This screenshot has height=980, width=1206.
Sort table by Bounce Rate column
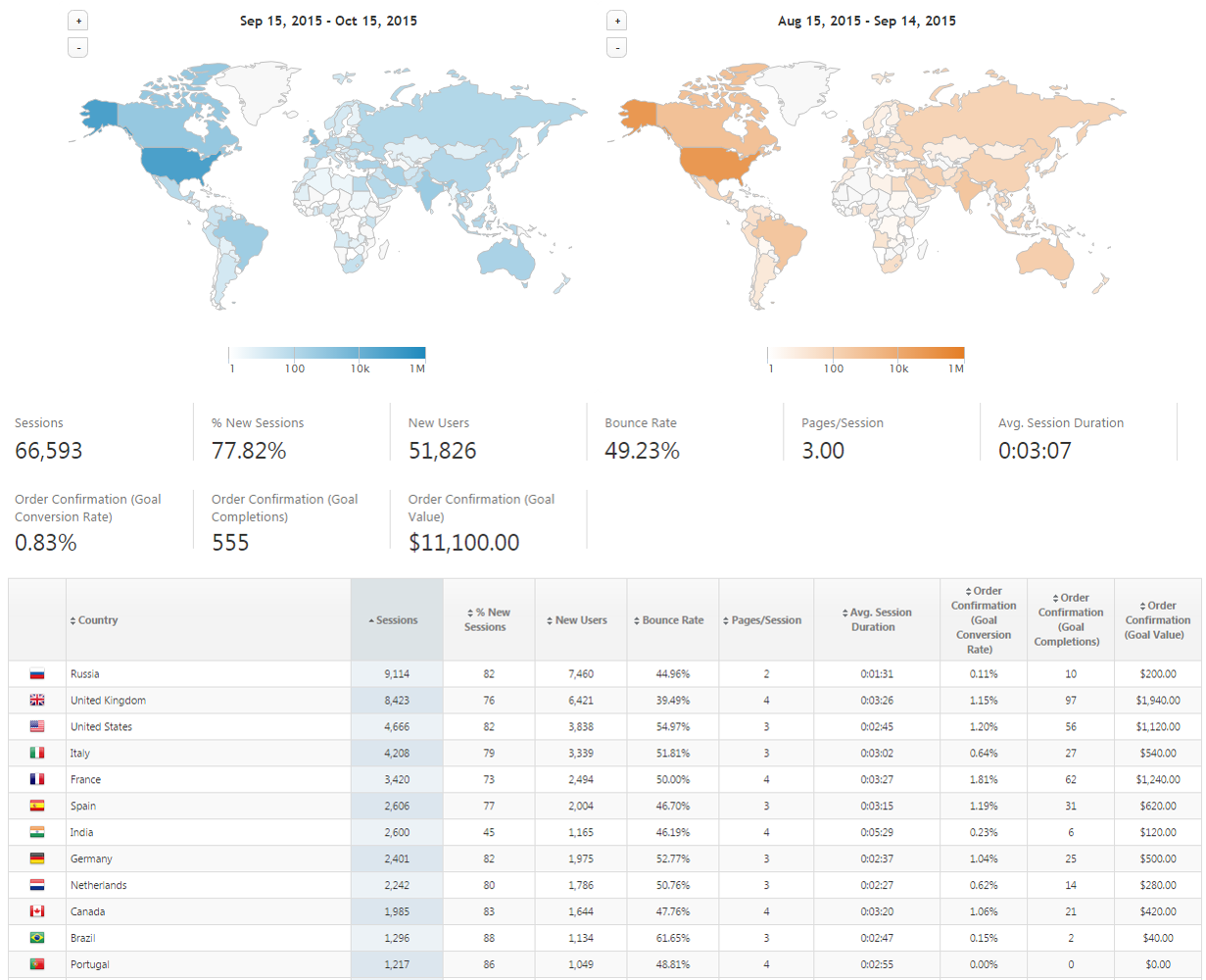coord(672,620)
